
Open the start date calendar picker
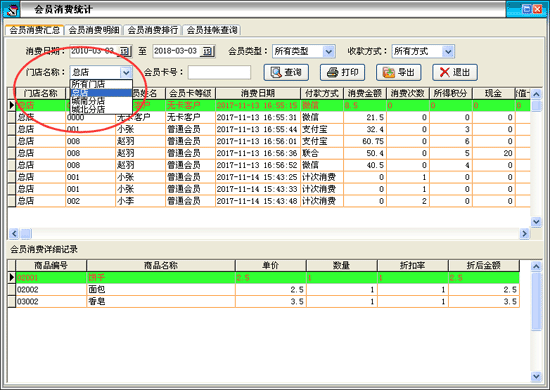pos(125,51)
